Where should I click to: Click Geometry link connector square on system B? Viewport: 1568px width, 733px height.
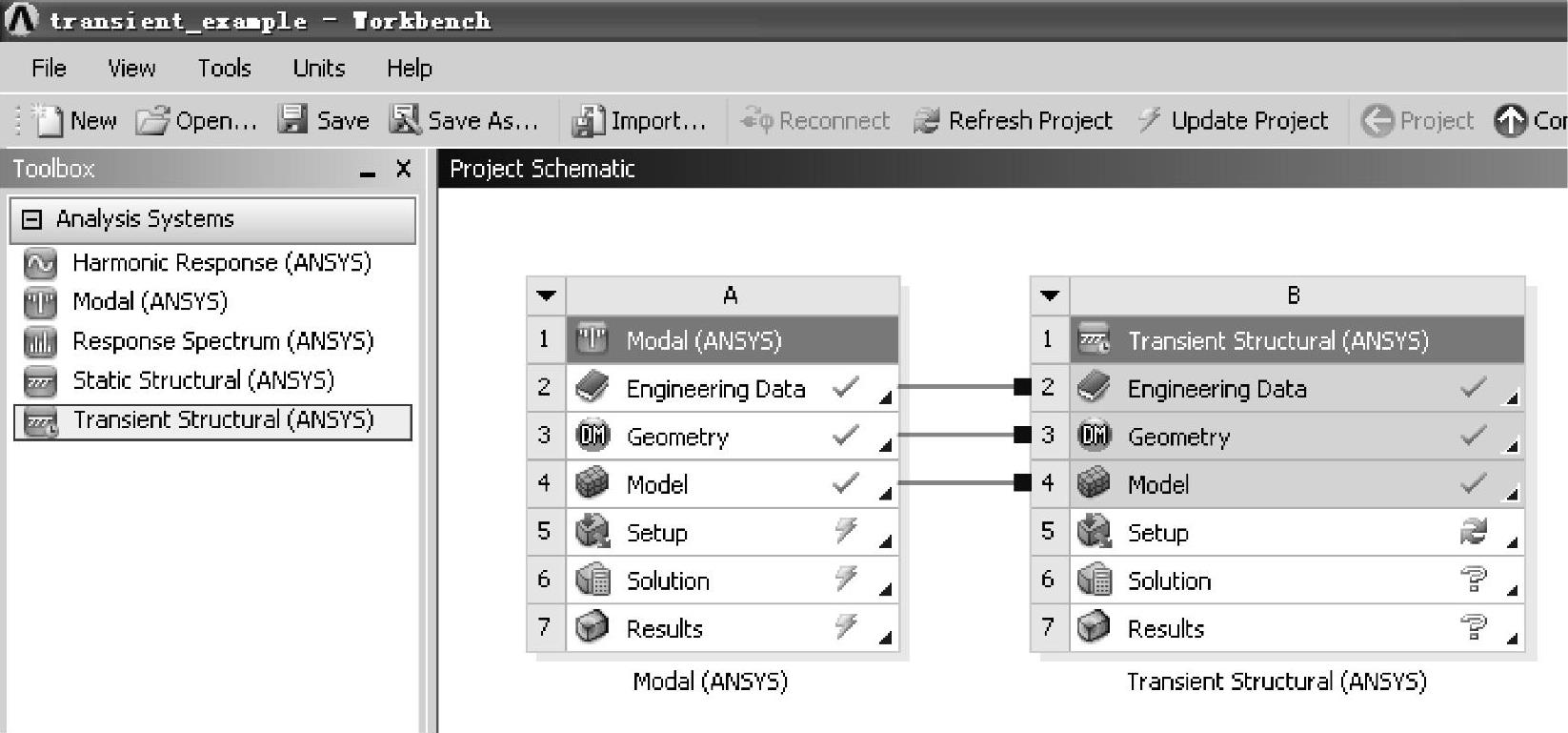1023,435
